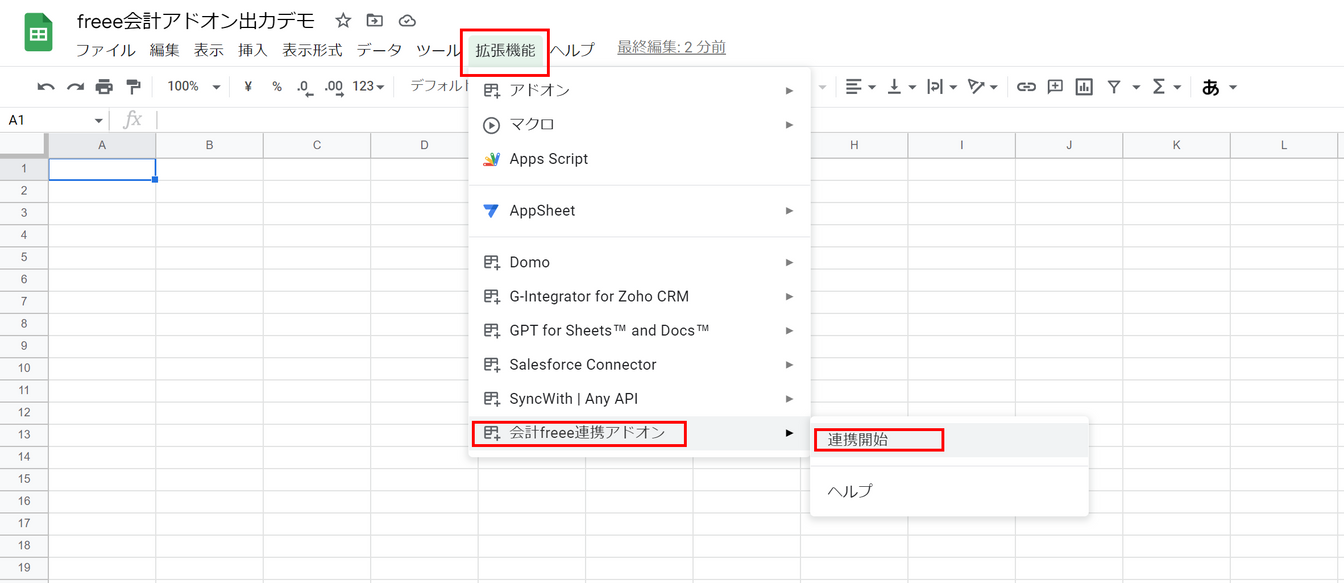1344x583 pixels.
Task: Open the 100% zoom dropdown
Action: pyautogui.click(x=193, y=87)
